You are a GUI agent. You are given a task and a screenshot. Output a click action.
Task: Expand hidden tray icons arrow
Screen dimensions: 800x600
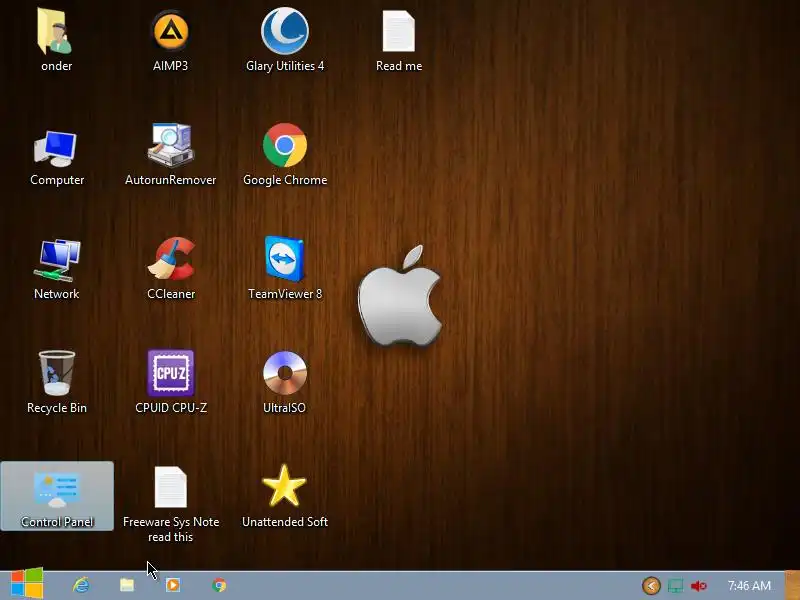(x=652, y=585)
